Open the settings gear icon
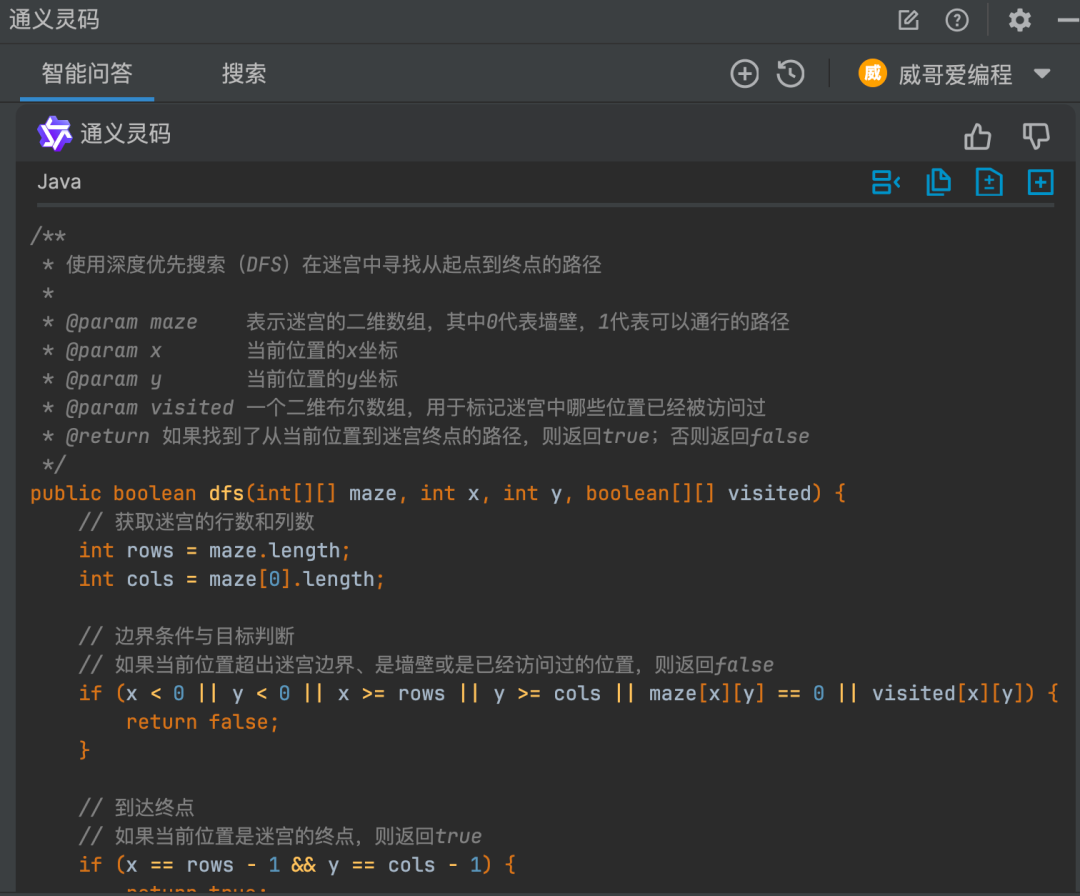Image resolution: width=1080 pixels, height=896 pixels. point(1019,20)
